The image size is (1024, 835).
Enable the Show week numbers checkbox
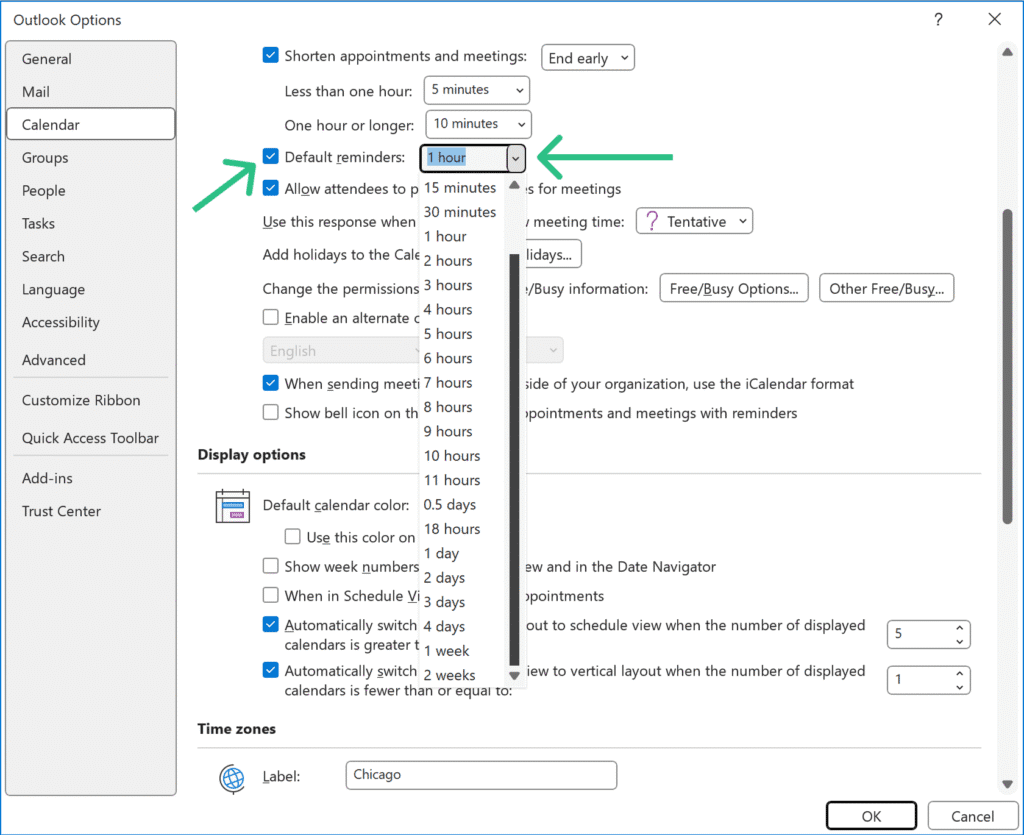(x=270, y=566)
